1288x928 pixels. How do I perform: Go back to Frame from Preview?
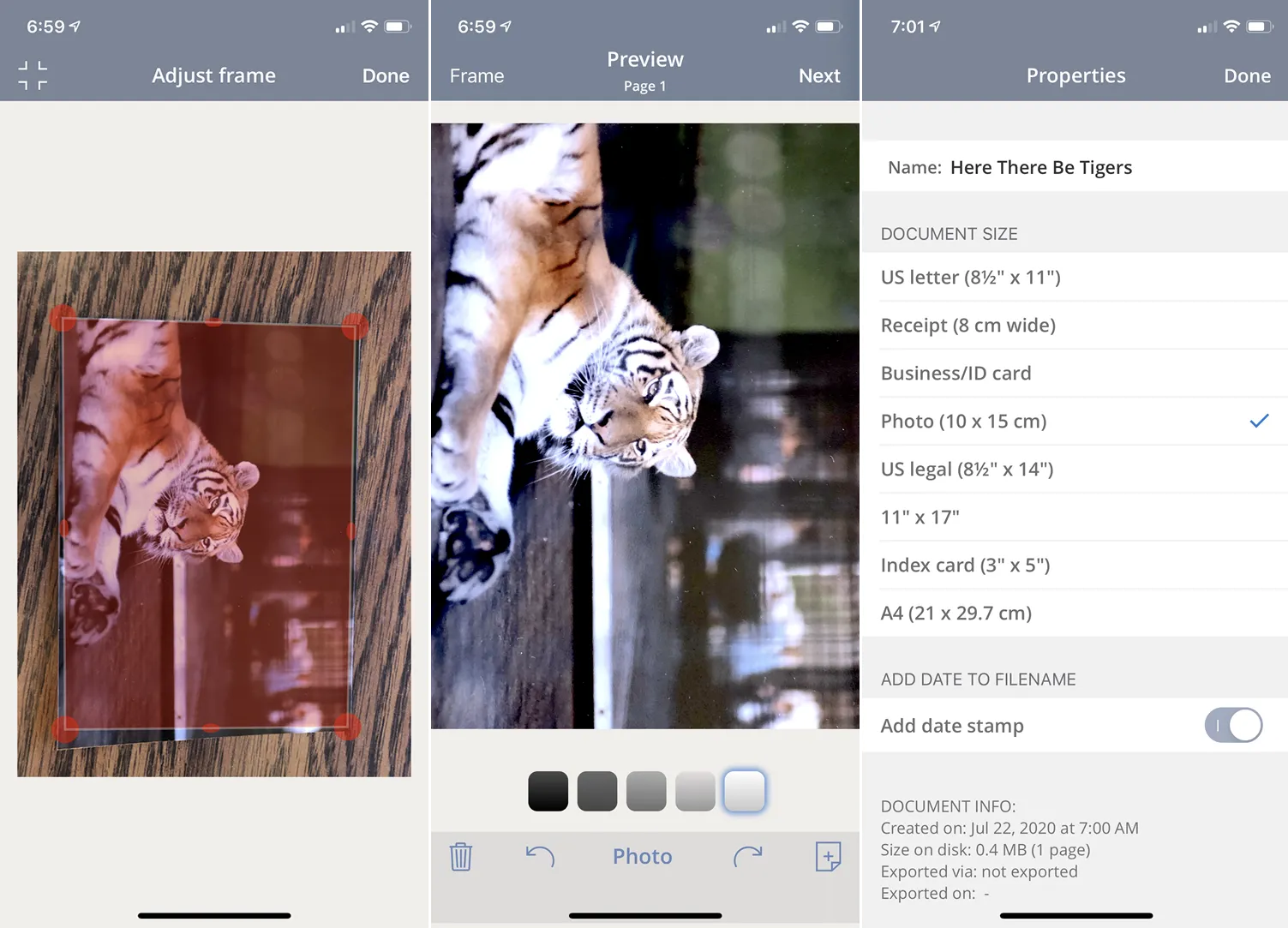point(476,75)
